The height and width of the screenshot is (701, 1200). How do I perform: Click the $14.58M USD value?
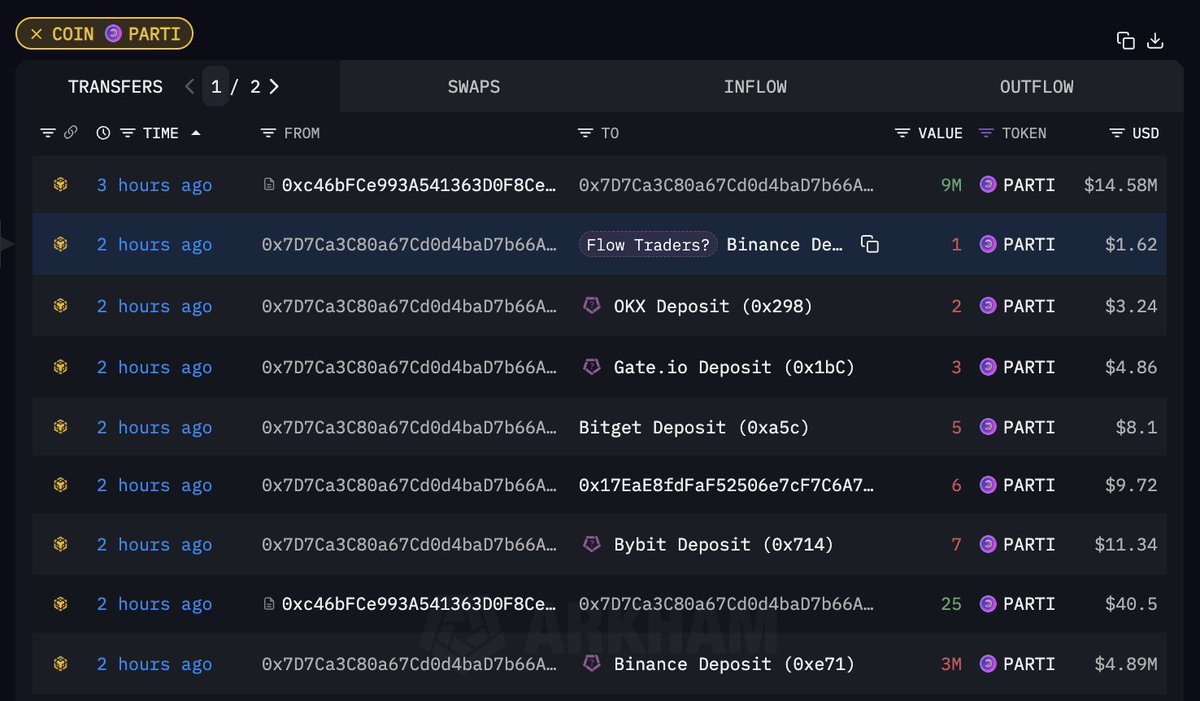click(1121, 185)
